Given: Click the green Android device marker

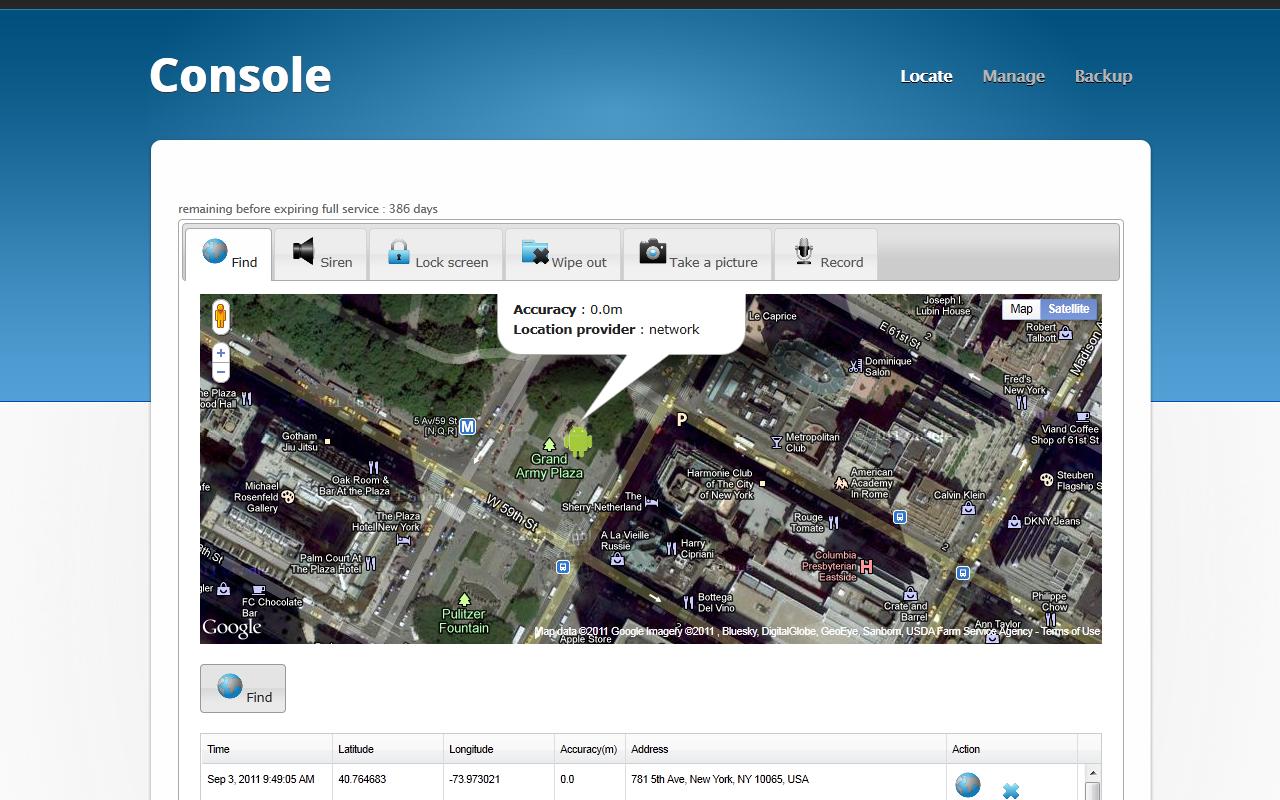Looking at the screenshot, I should pos(578,441).
